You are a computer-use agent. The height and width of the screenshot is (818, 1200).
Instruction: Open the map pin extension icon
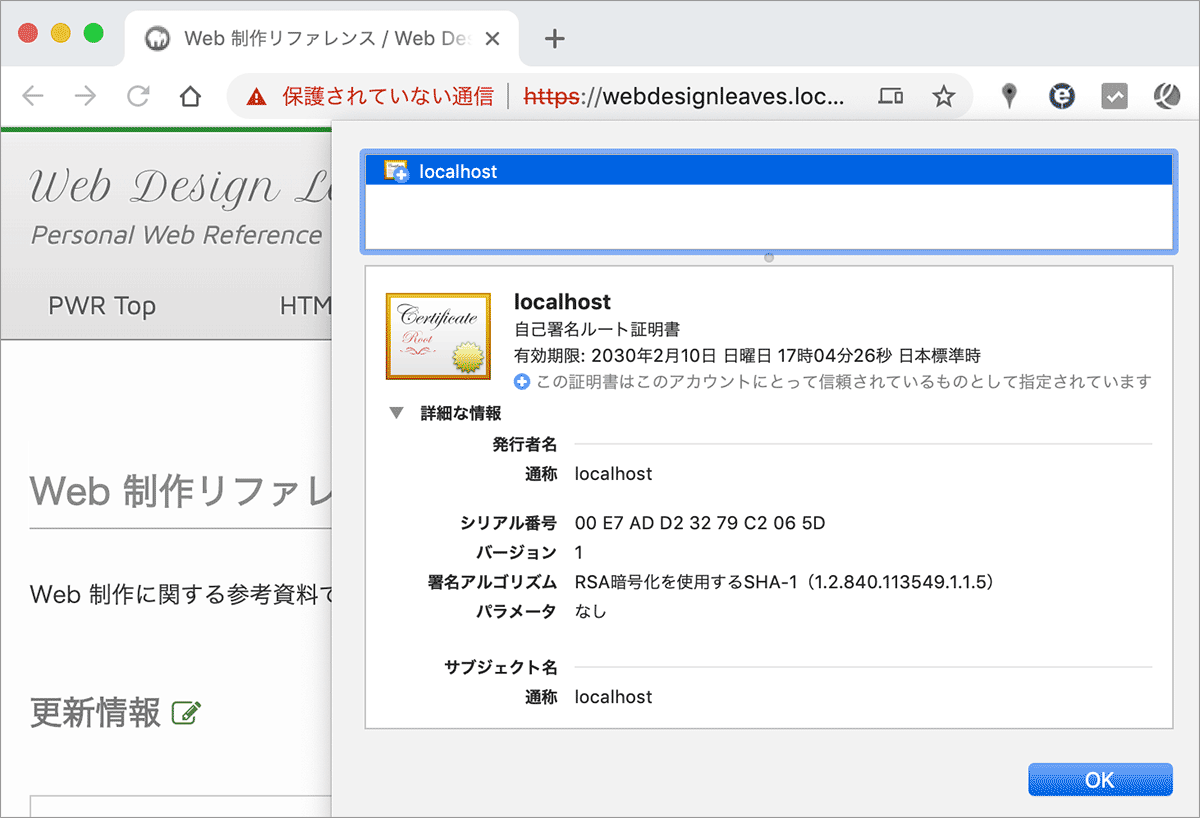coord(1010,96)
